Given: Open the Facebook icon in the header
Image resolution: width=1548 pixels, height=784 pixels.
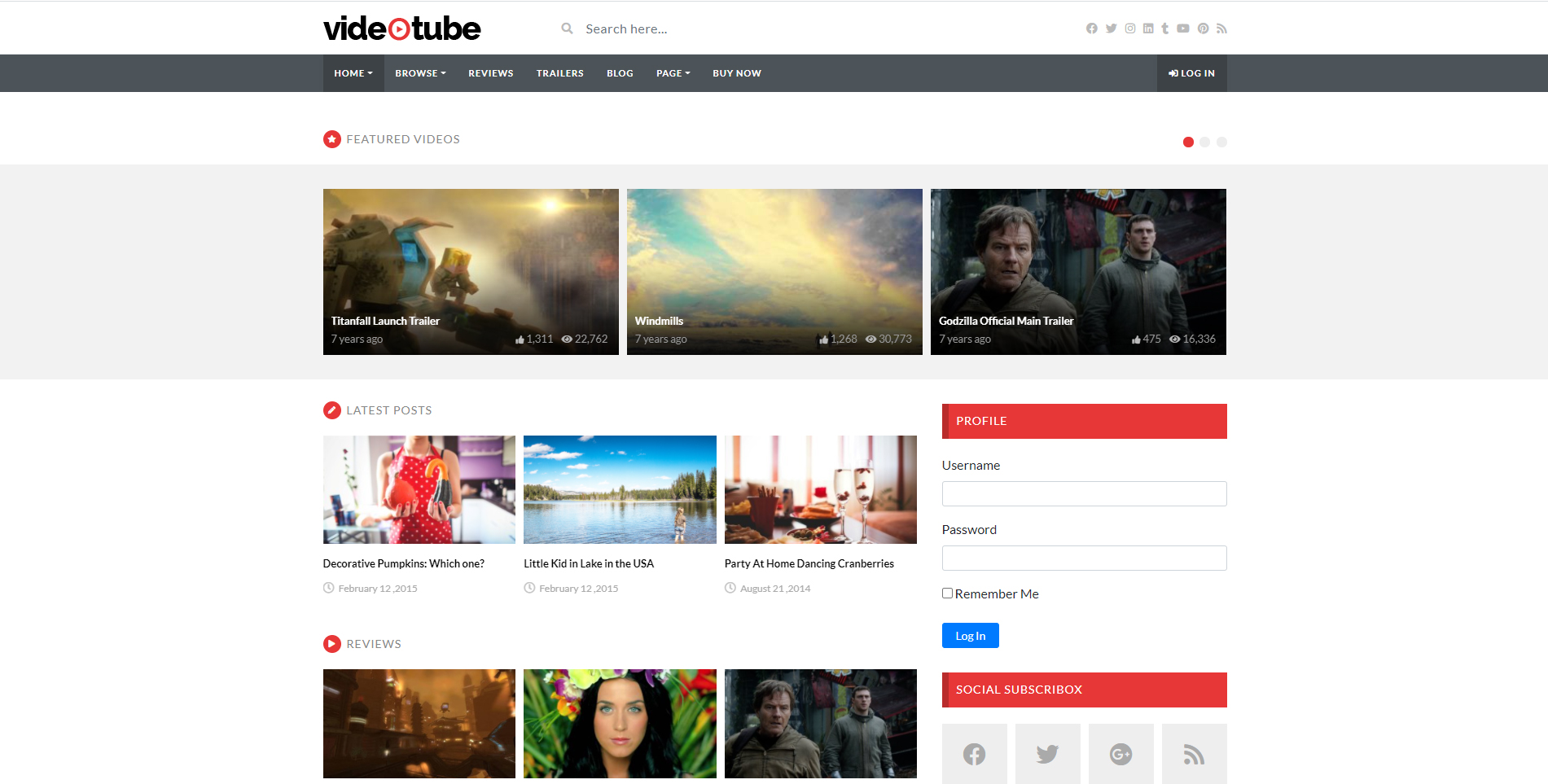Looking at the screenshot, I should coord(1091,28).
